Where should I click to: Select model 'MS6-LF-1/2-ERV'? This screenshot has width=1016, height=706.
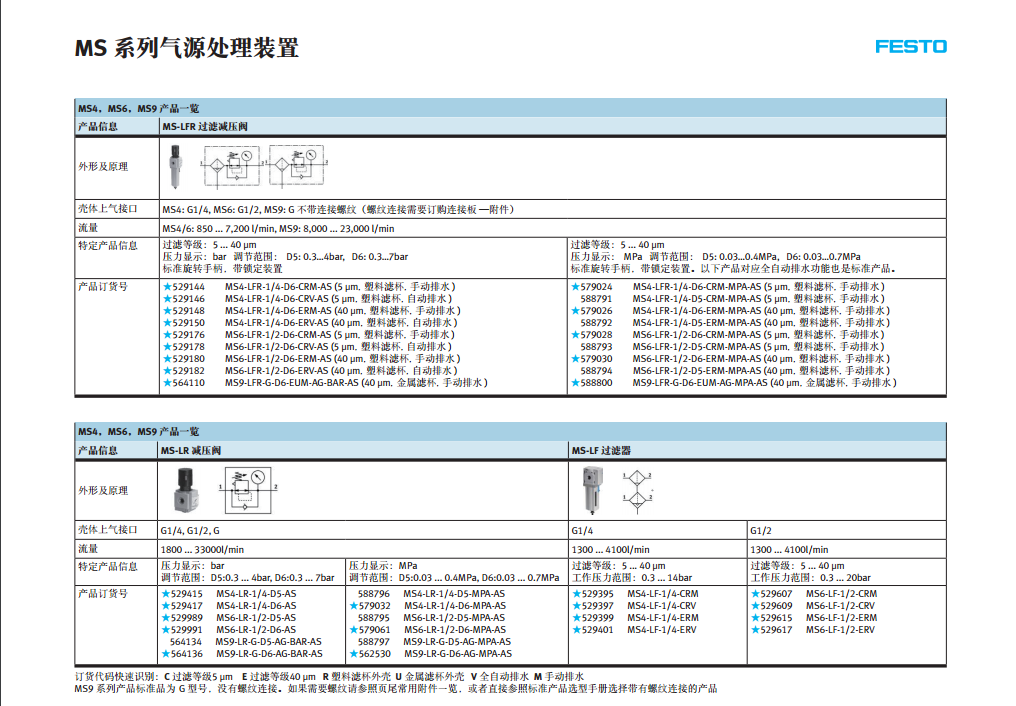pyautogui.click(x=840, y=630)
